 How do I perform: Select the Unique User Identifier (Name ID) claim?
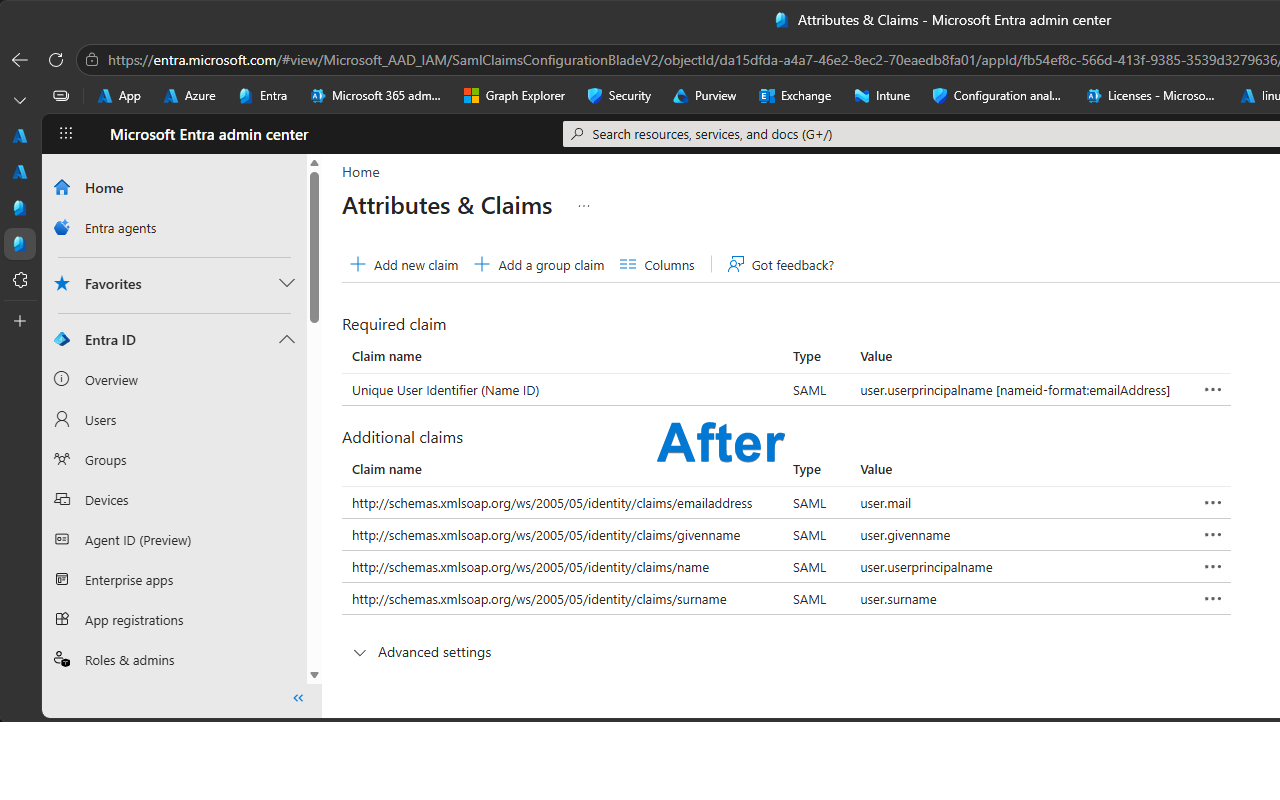[x=446, y=390]
